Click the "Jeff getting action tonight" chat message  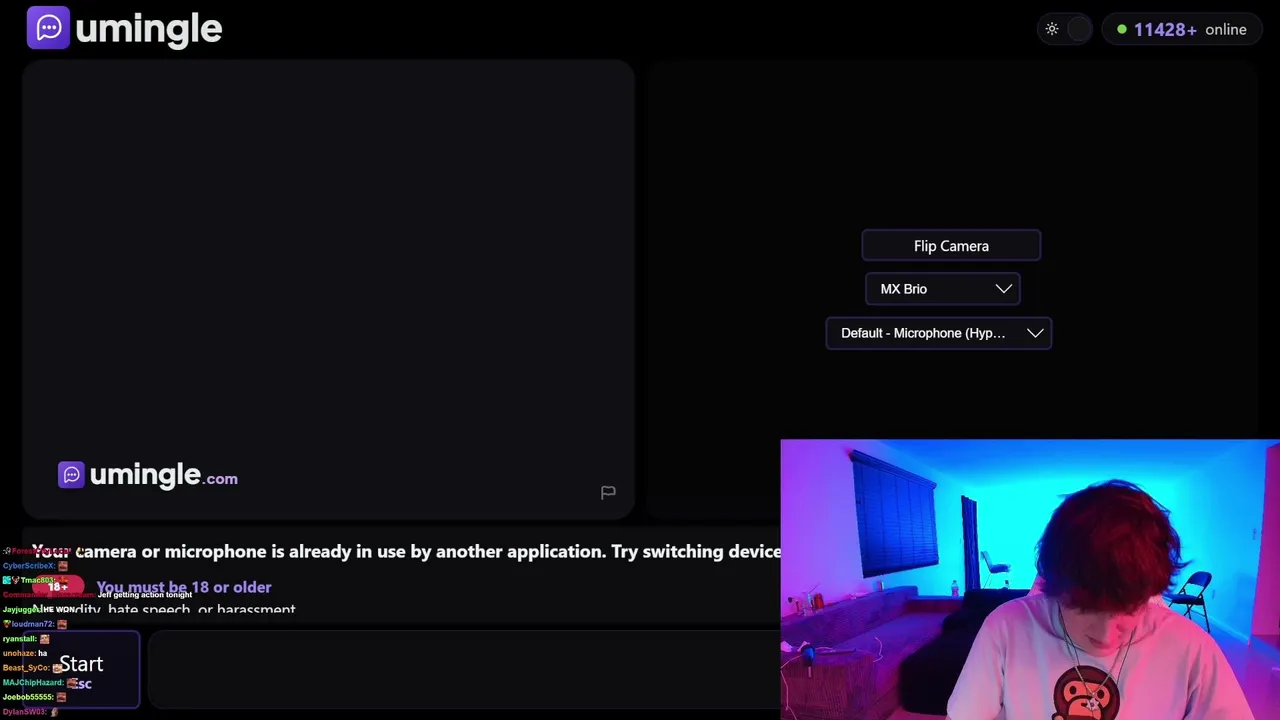(x=145, y=595)
